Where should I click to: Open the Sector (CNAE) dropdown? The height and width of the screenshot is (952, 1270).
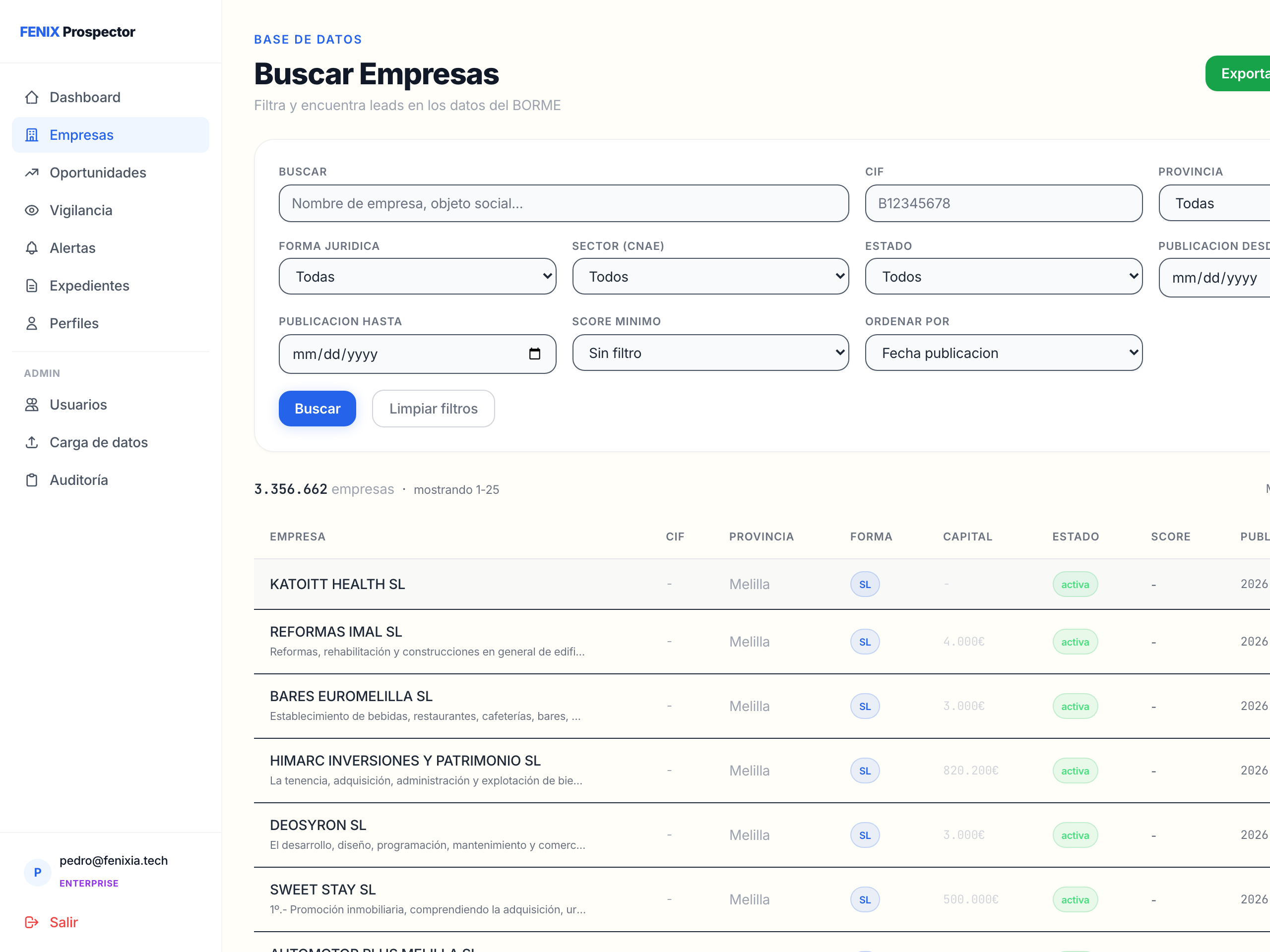click(710, 277)
